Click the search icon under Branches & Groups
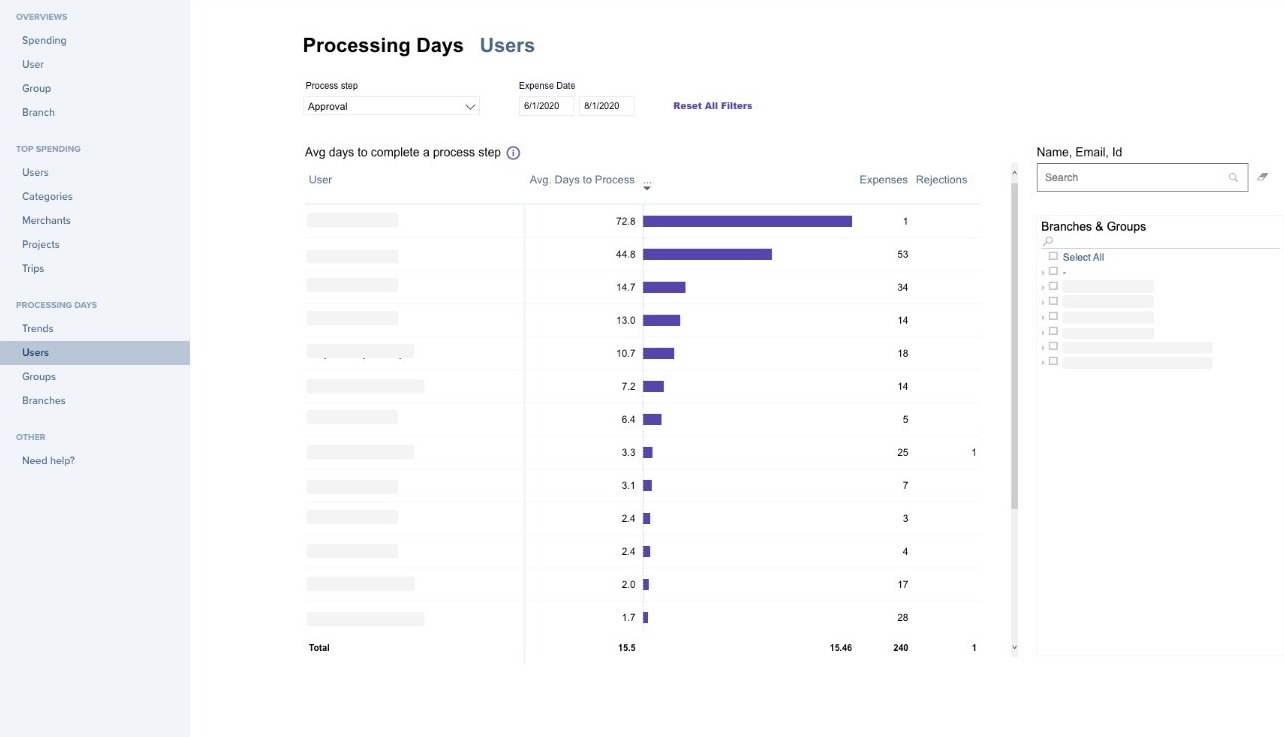 click(1048, 242)
